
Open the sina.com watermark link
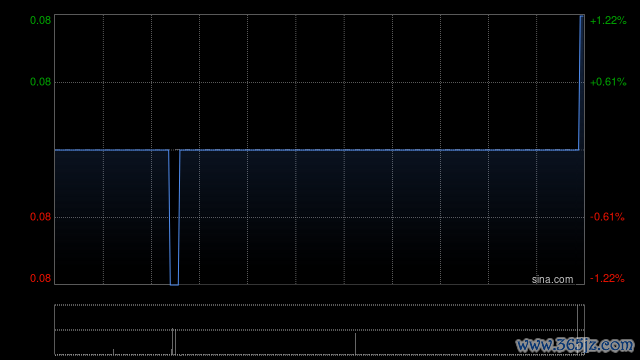[552, 279]
